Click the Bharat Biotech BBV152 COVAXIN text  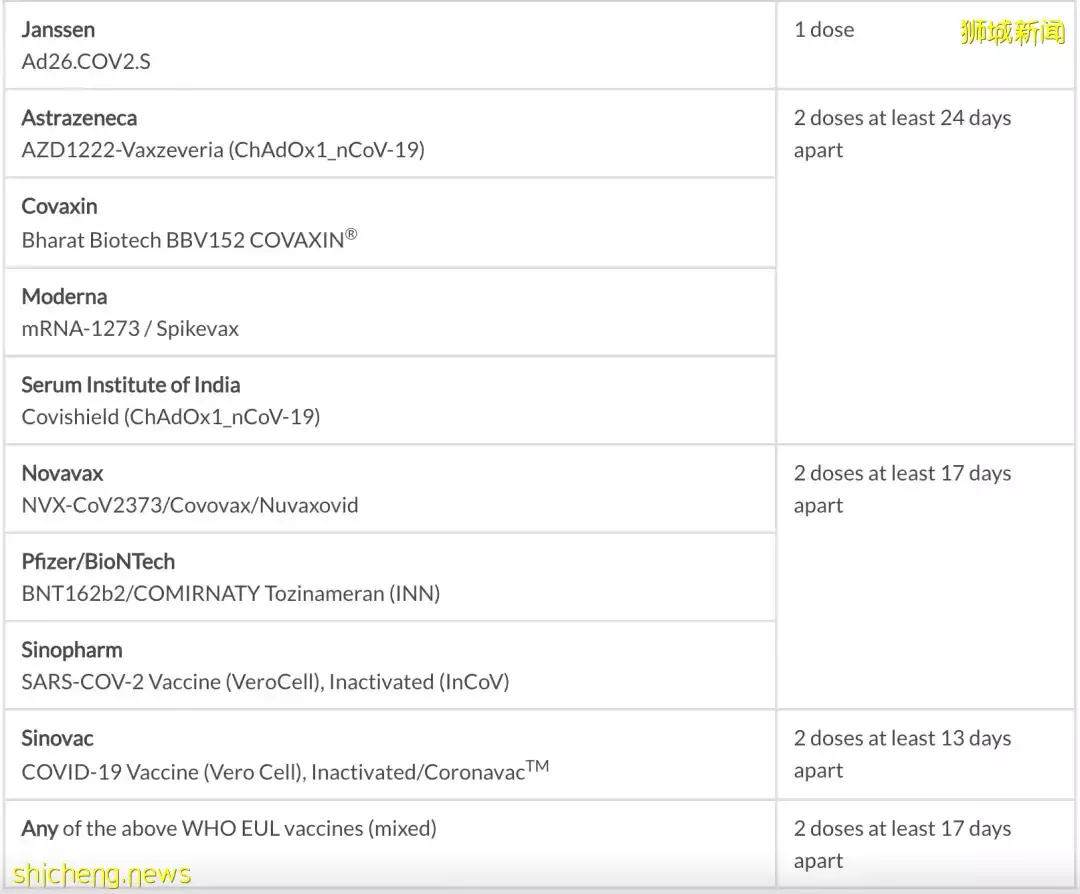(x=189, y=240)
